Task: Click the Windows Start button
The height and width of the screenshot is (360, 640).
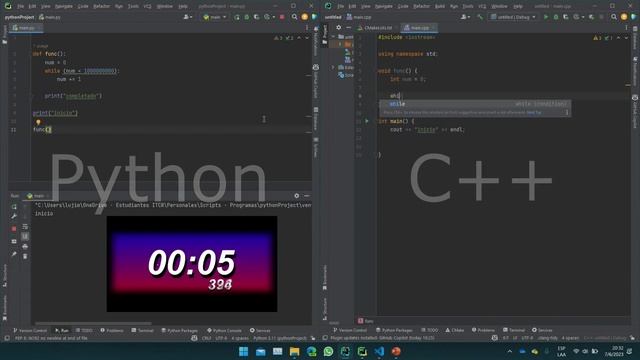Action: pos(244,351)
